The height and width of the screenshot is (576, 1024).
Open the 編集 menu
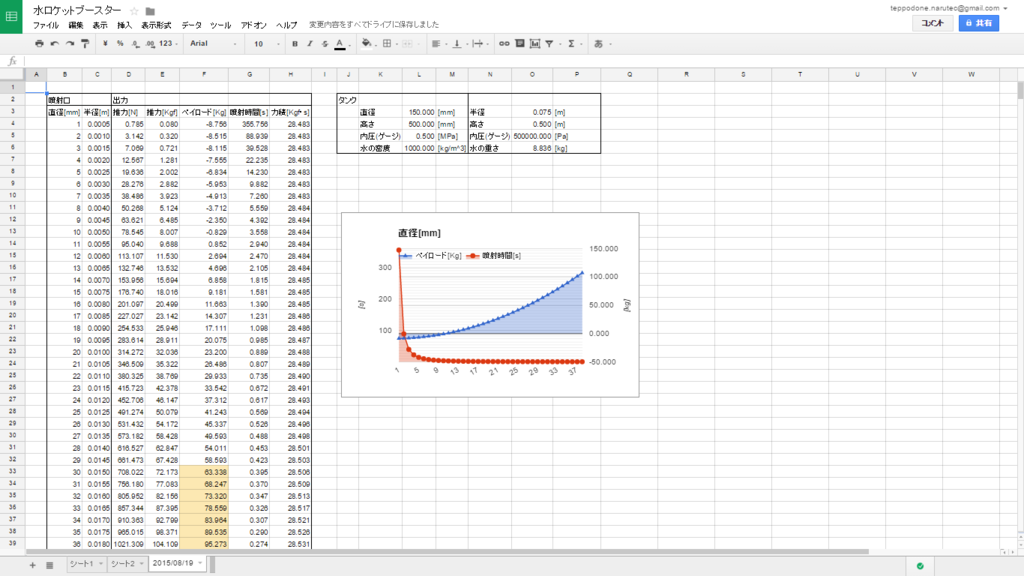76,25
